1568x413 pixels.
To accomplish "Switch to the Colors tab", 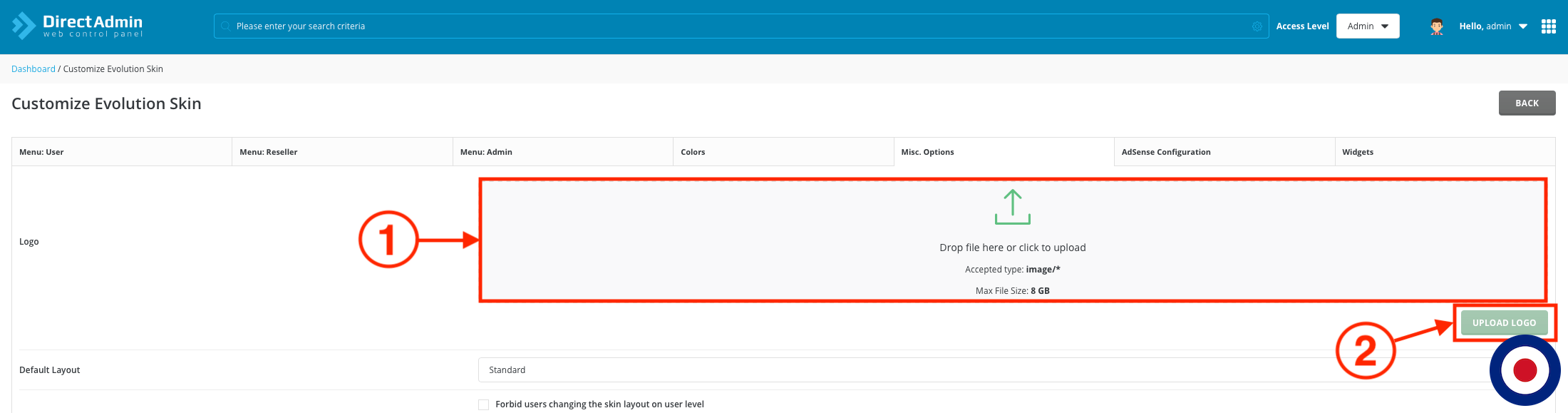I will tap(783, 152).
